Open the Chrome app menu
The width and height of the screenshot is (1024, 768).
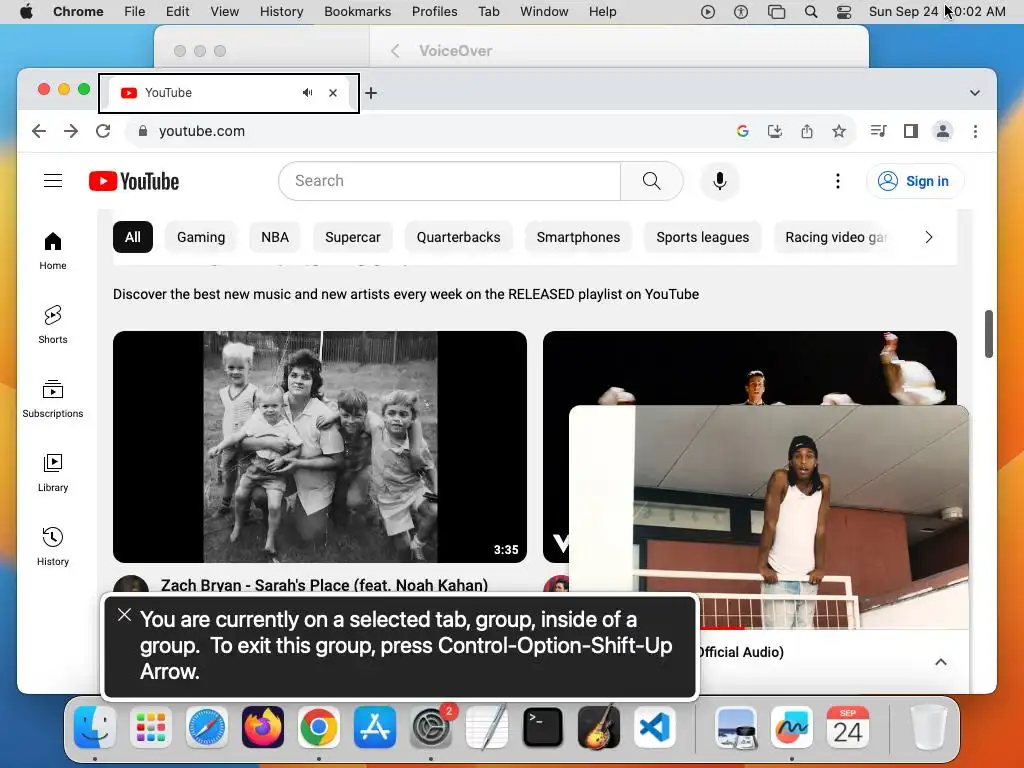pos(78,12)
